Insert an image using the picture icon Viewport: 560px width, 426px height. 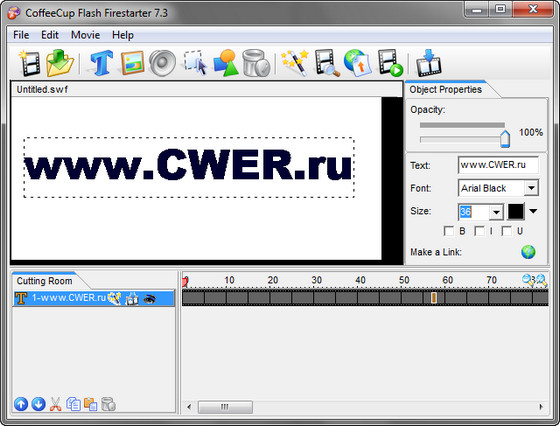pyautogui.click(x=132, y=63)
